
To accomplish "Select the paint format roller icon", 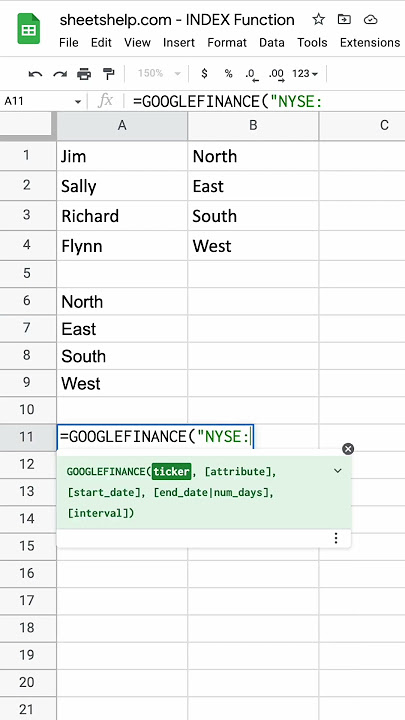I will (x=108, y=74).
